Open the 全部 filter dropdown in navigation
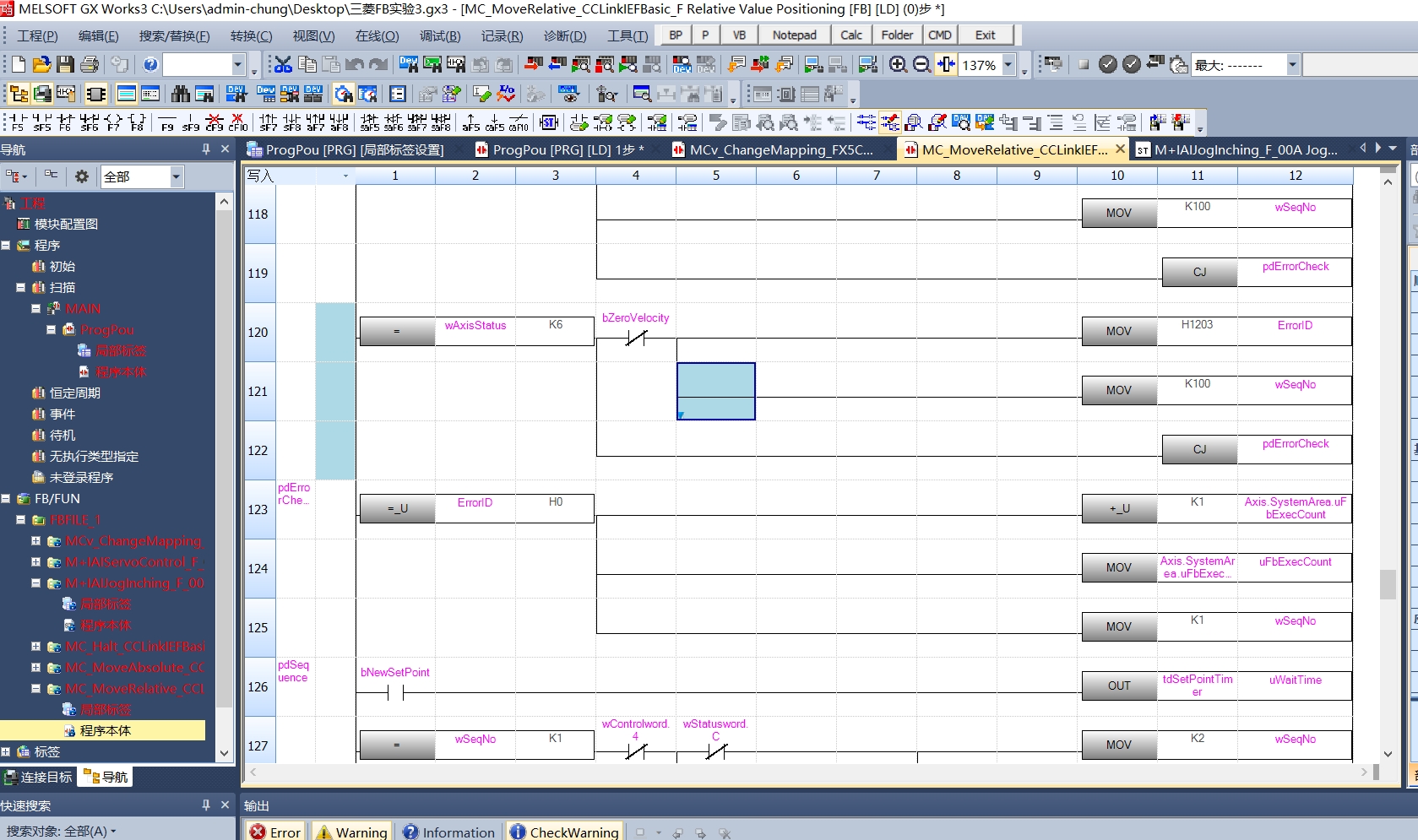This screenshot has height=840, width=1418. 177,176
